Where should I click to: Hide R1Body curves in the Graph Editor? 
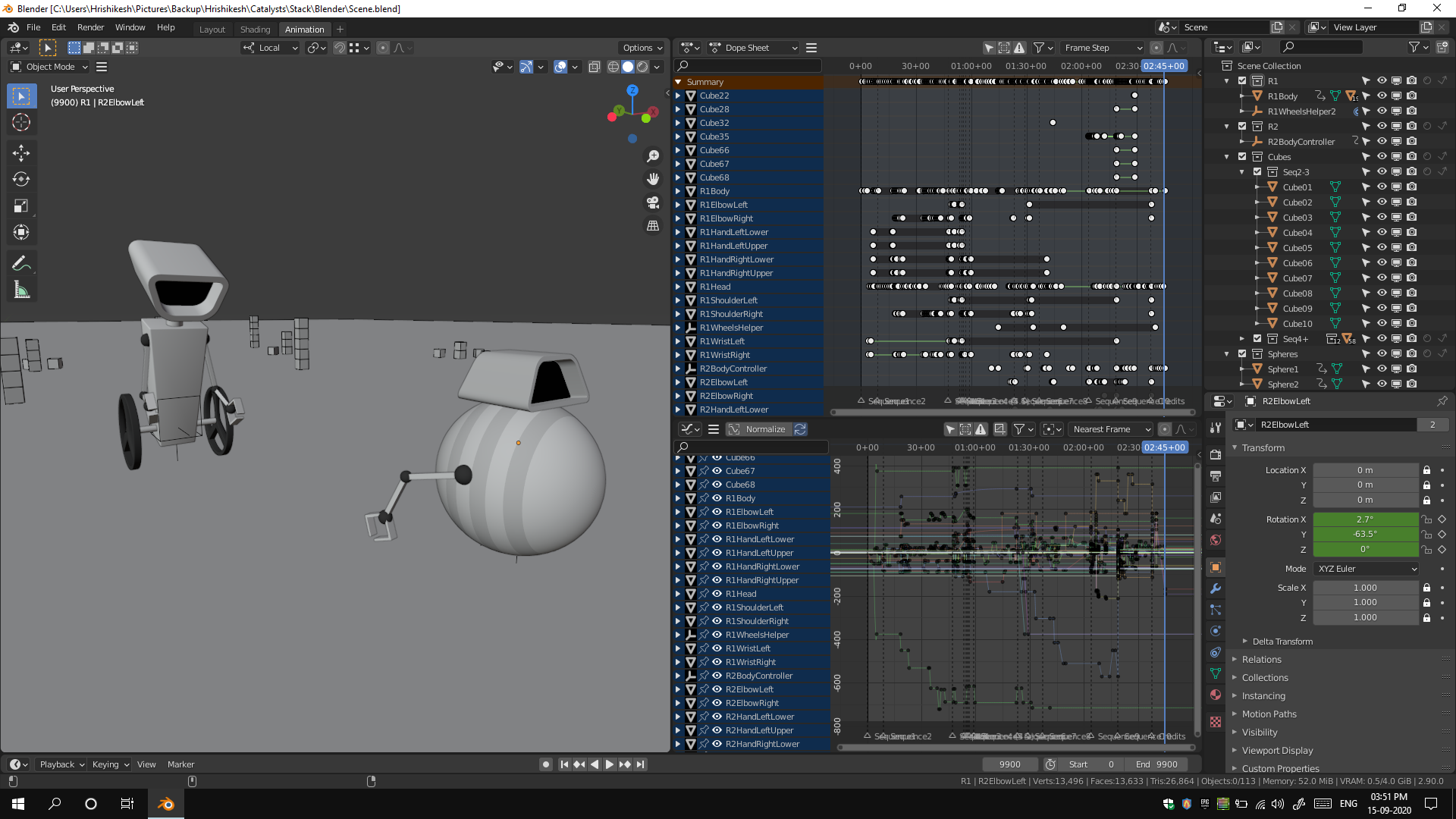tap(717, 498)
